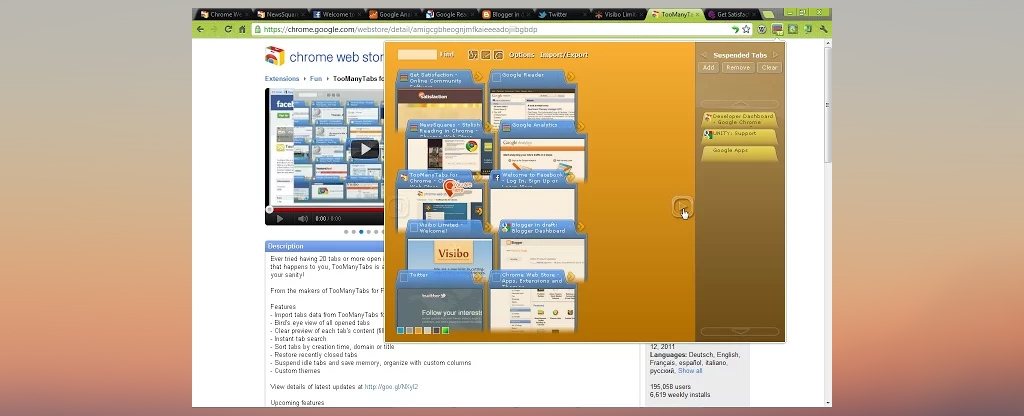Bookmark page with the star icon
The width and height of the screenshot is (1024, 416).
[x=746, y=29]
